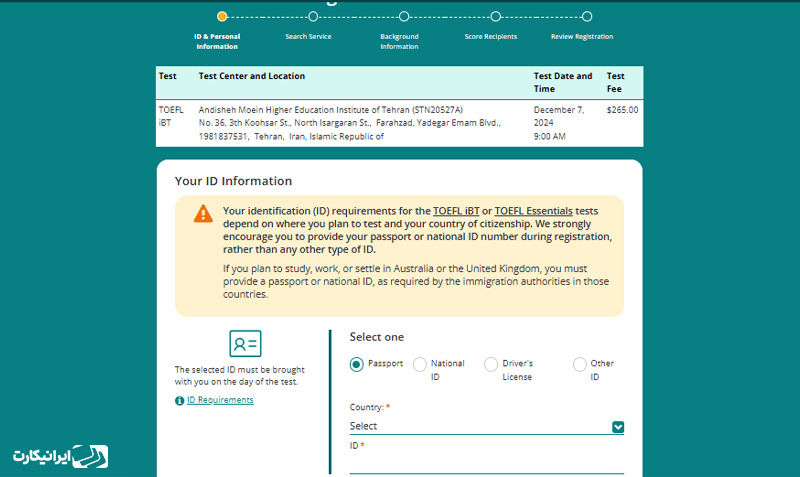This screenshot has width=800, height=477.
Task: Click the Background Information step circle
Action: click(404, 16)
